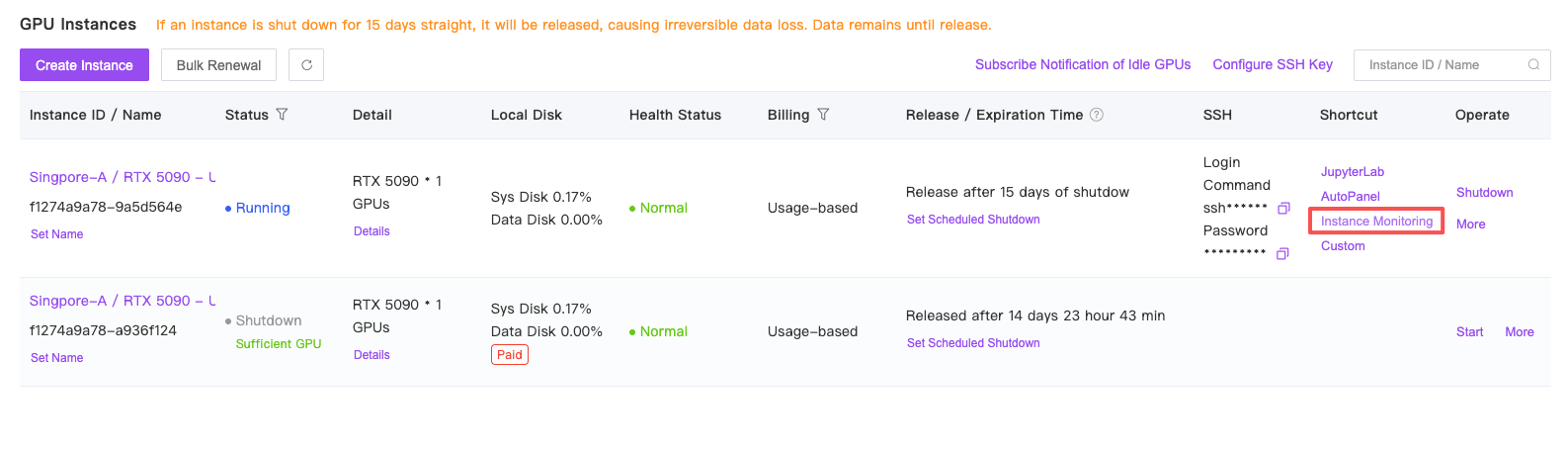This screenshot has width=1568, height=450.
Task: Click the refresh icon beside Bulk Renewal
Action: pyautogui.click(x=306, y=65)
